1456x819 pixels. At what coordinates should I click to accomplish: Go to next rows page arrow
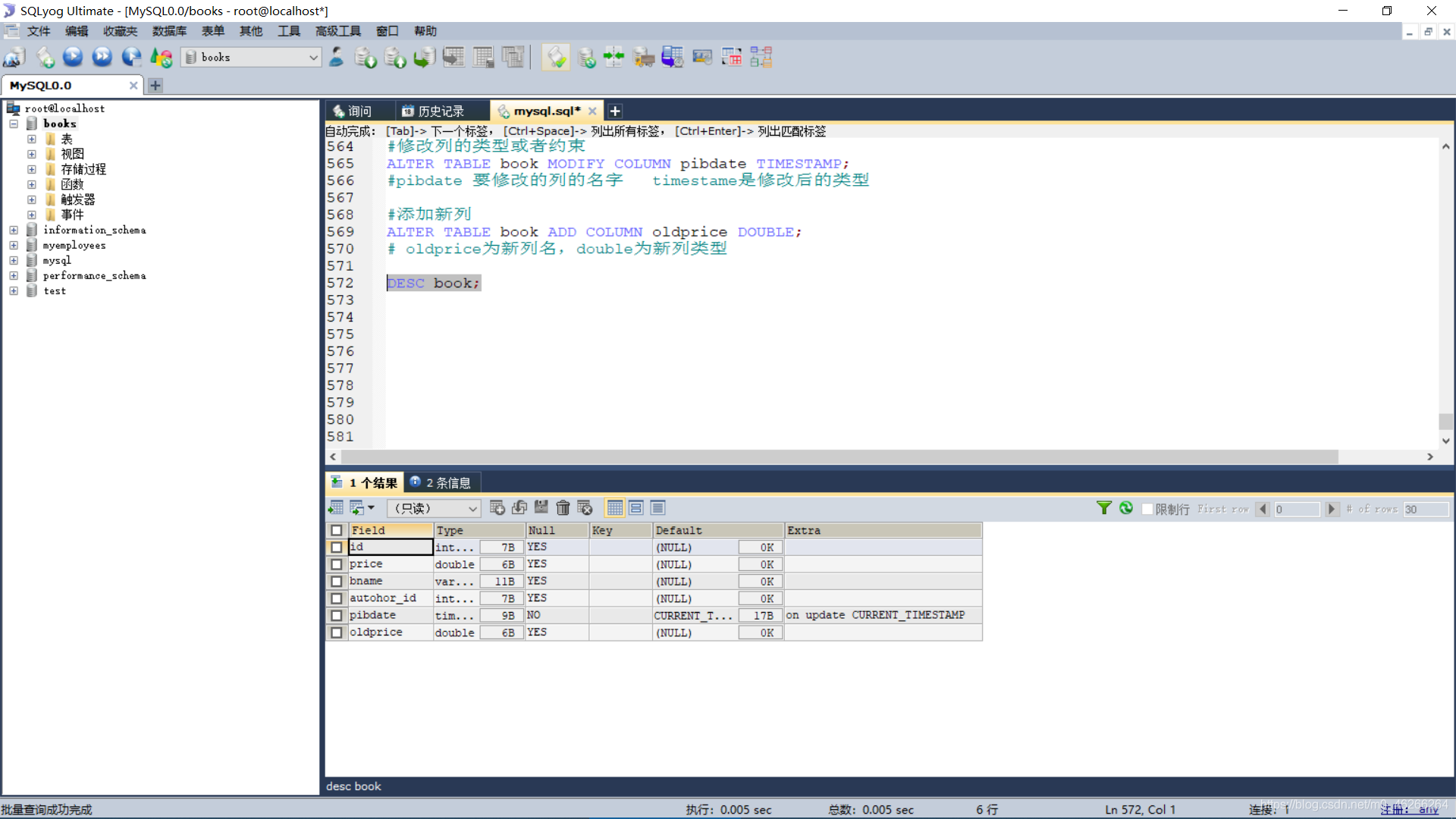tap(1332, 509)
